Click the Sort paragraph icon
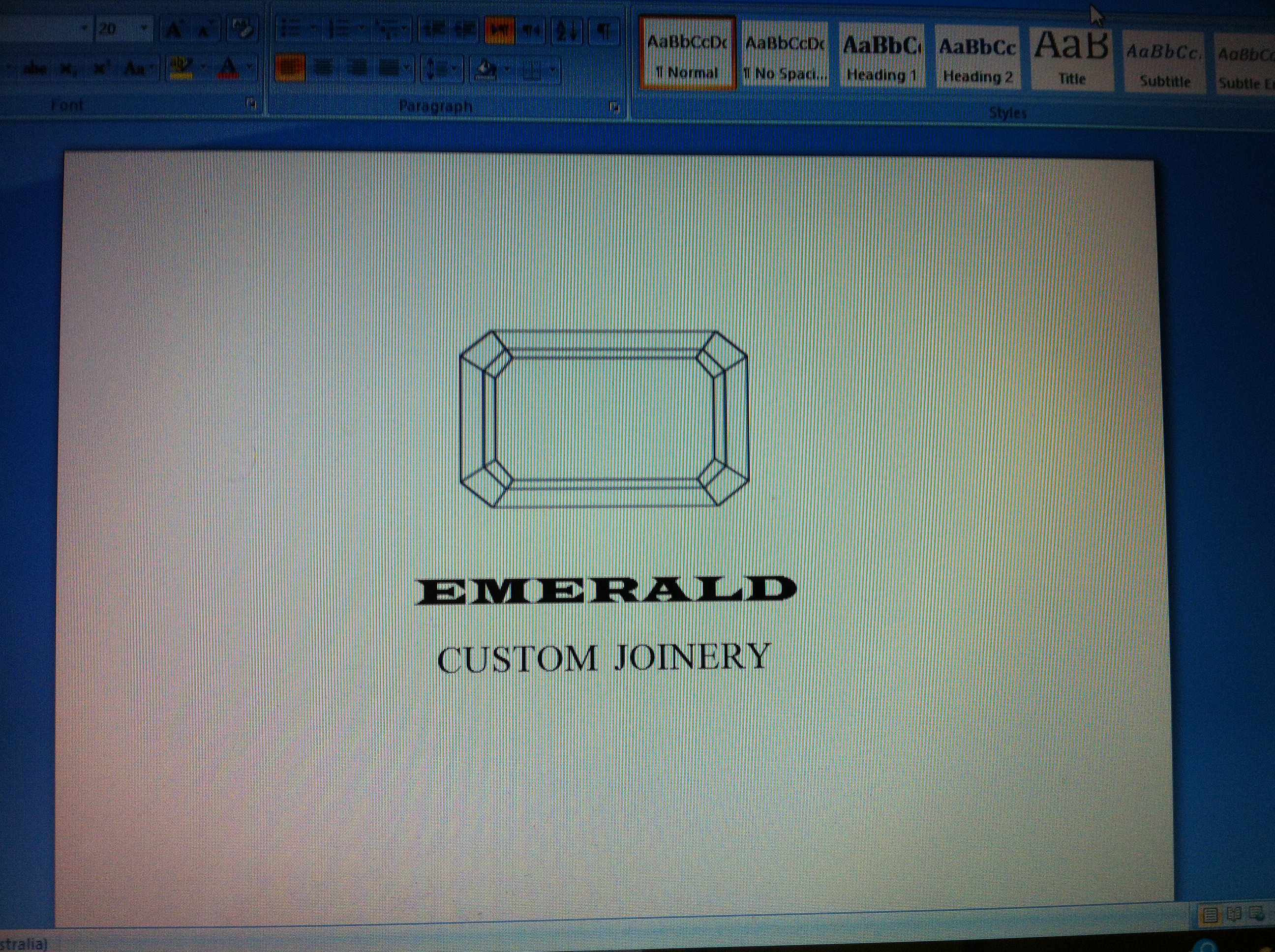 pyautogui.click(x=566, y=30)
